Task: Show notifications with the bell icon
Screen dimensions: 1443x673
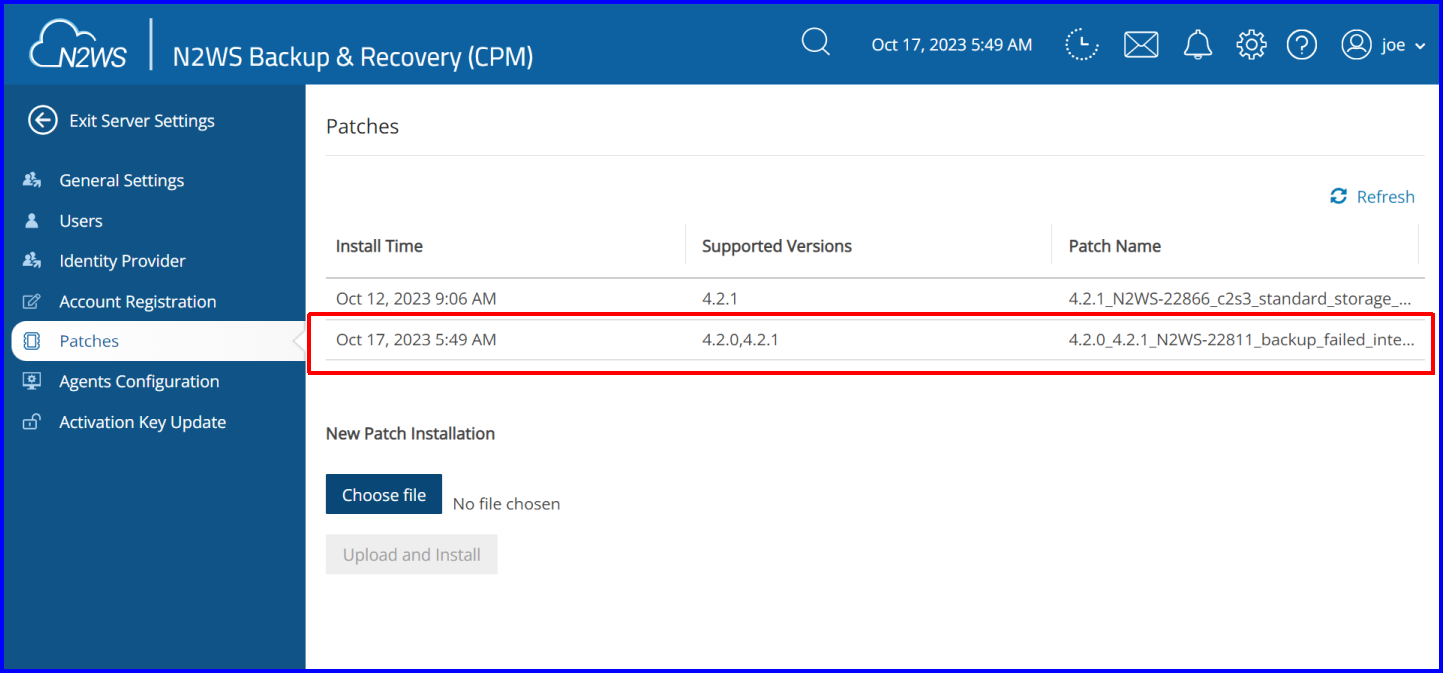Action: pyautogui.click(x=1197, y=45)
